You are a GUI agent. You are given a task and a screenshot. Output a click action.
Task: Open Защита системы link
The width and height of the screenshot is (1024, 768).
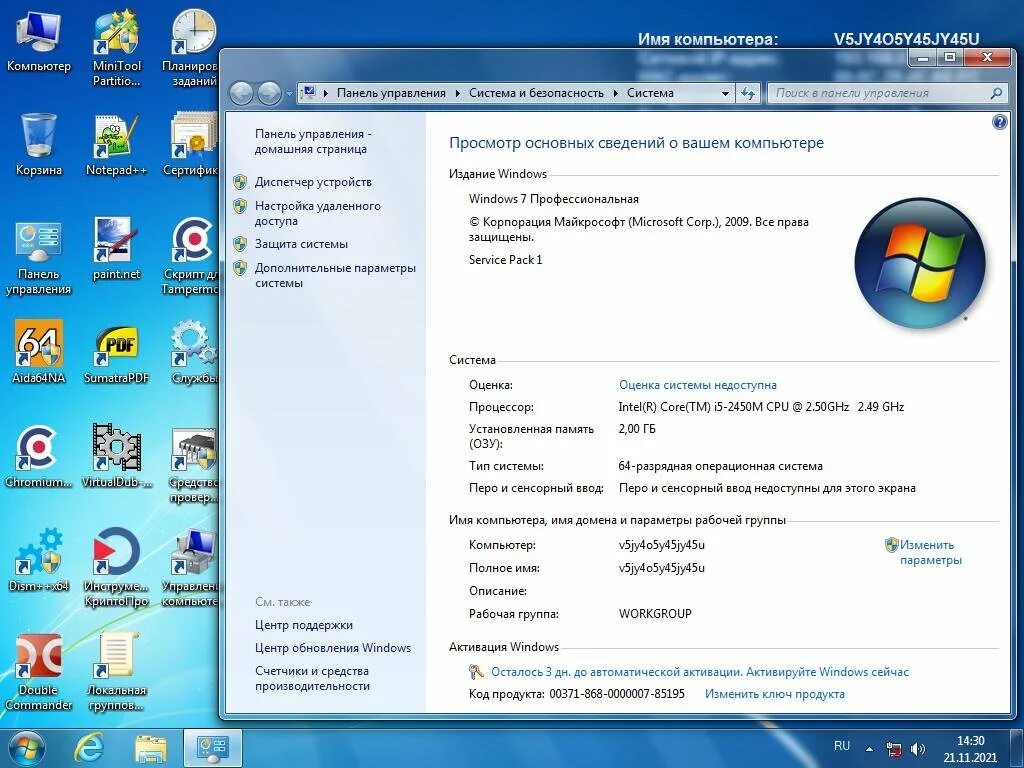[x=301, y=244]
